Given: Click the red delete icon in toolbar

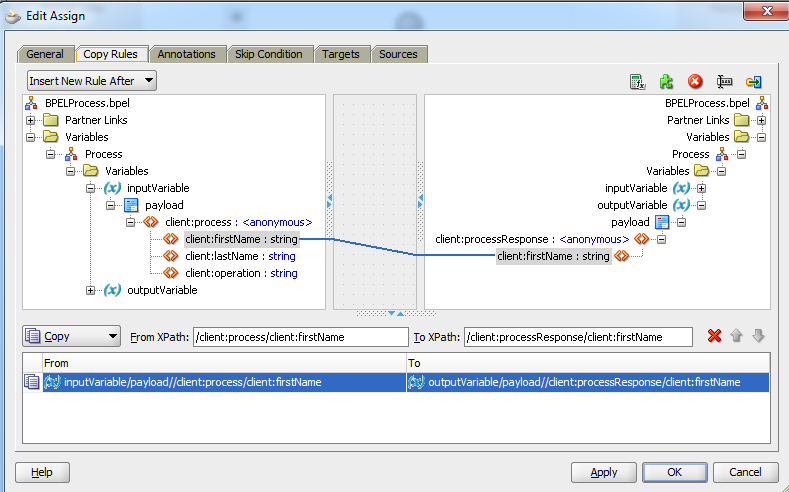Looking at the screenshot, I should [x=695, y=81].
